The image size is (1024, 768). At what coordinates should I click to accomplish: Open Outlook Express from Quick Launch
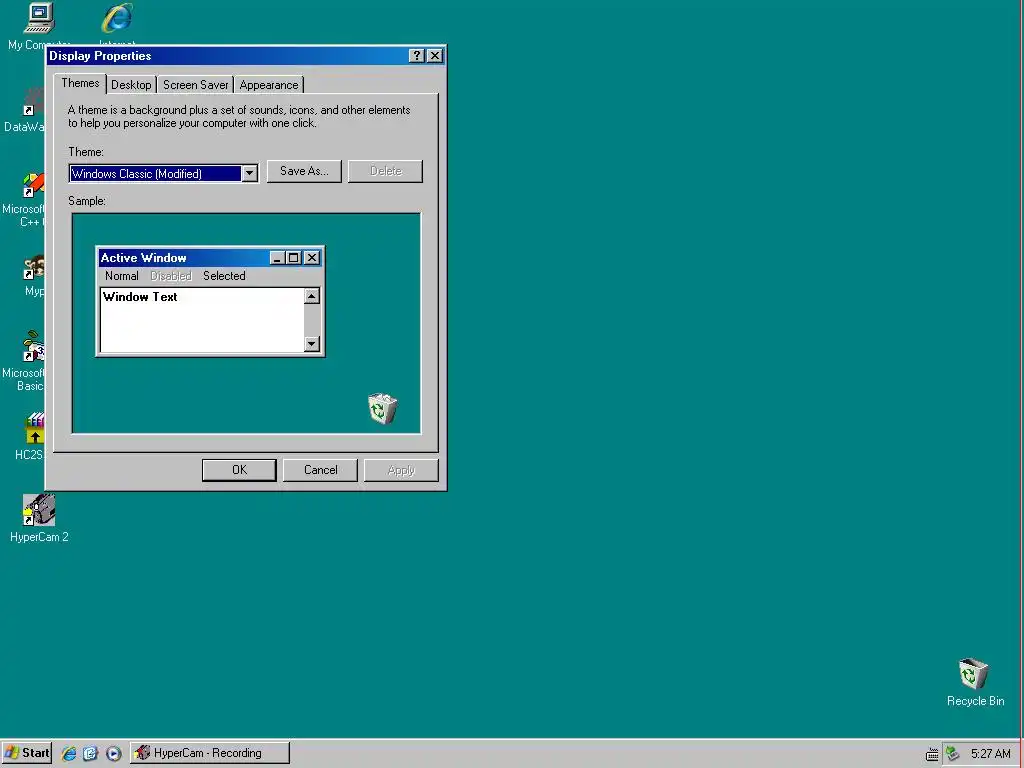click(x=90, y=753)
